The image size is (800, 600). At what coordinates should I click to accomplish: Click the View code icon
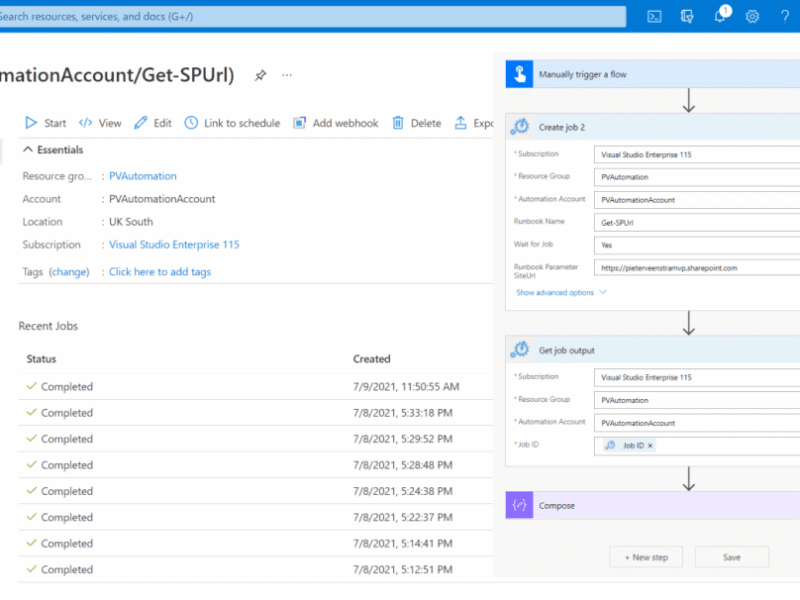coord(85,123)
